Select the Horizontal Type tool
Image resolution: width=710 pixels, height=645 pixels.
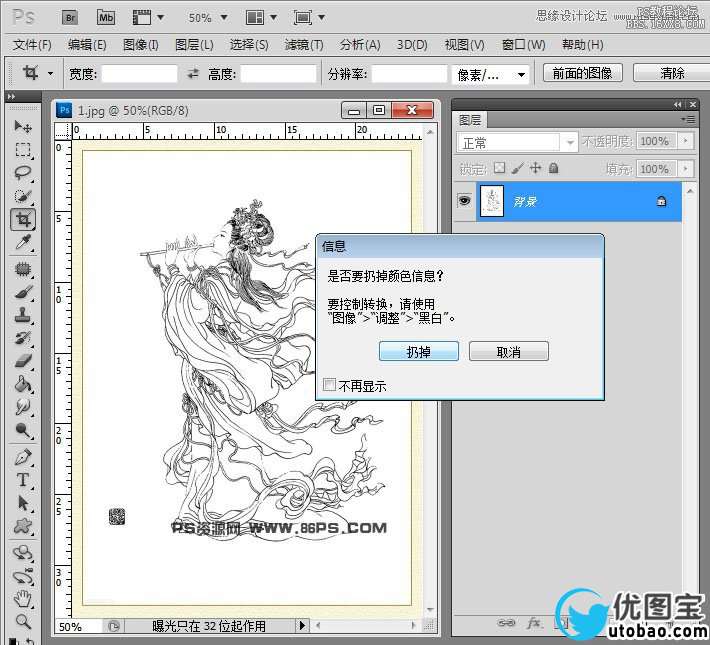pyautogui.click(x=23, y=480)
